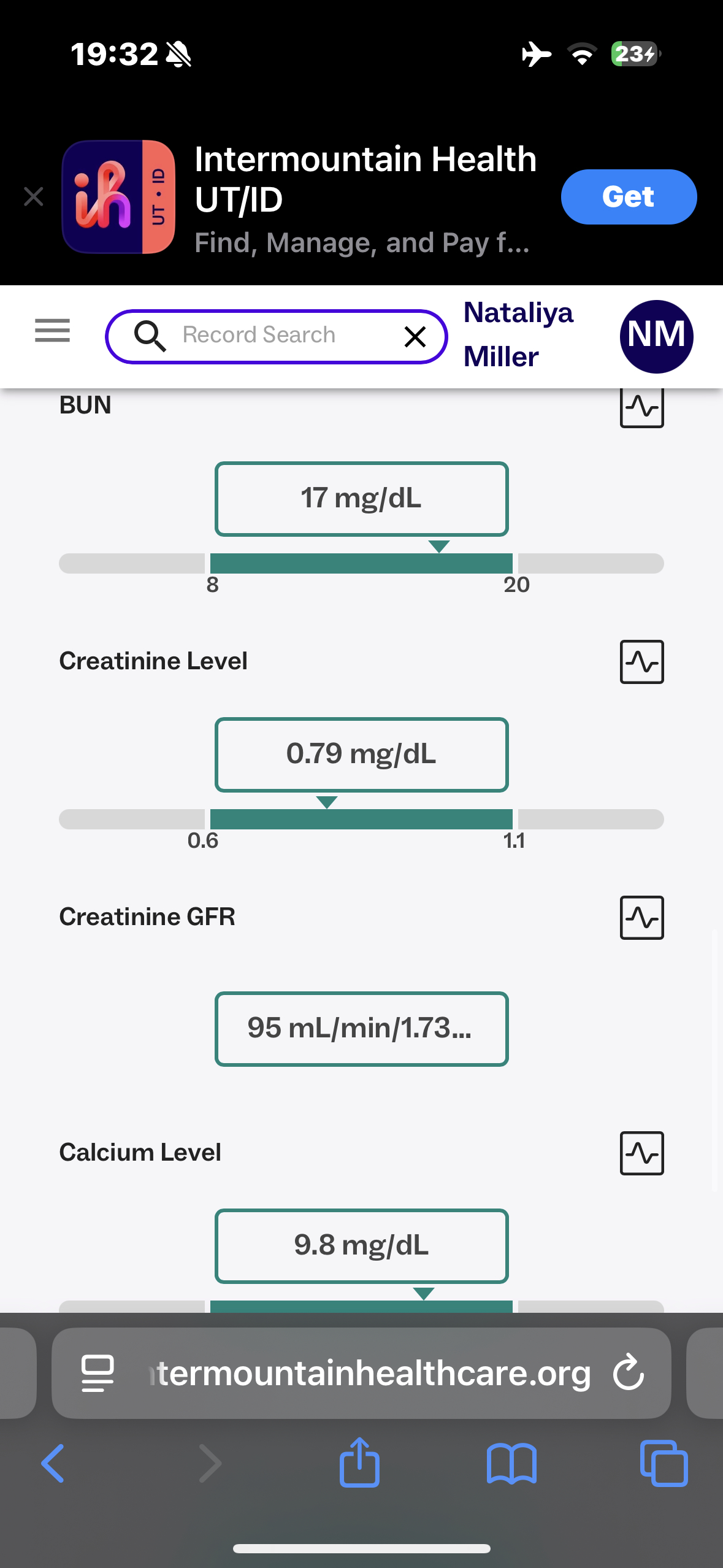
Task: Open the page settings icon in the address bar
Action: [98, 1373]
